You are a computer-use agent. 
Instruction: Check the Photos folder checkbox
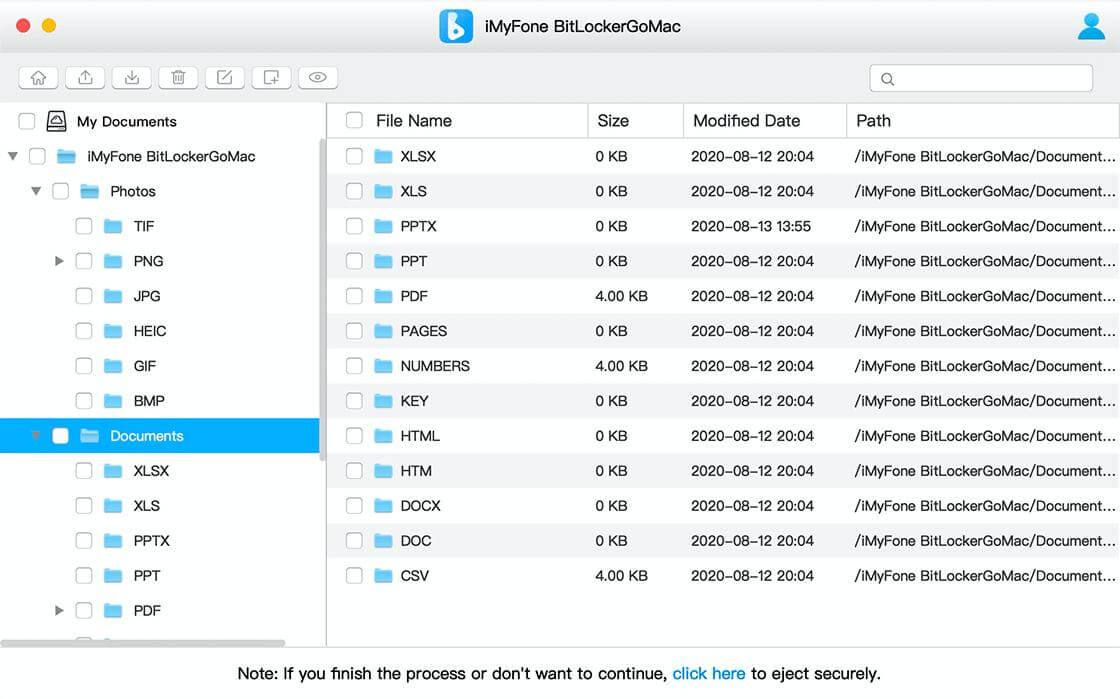61,191
